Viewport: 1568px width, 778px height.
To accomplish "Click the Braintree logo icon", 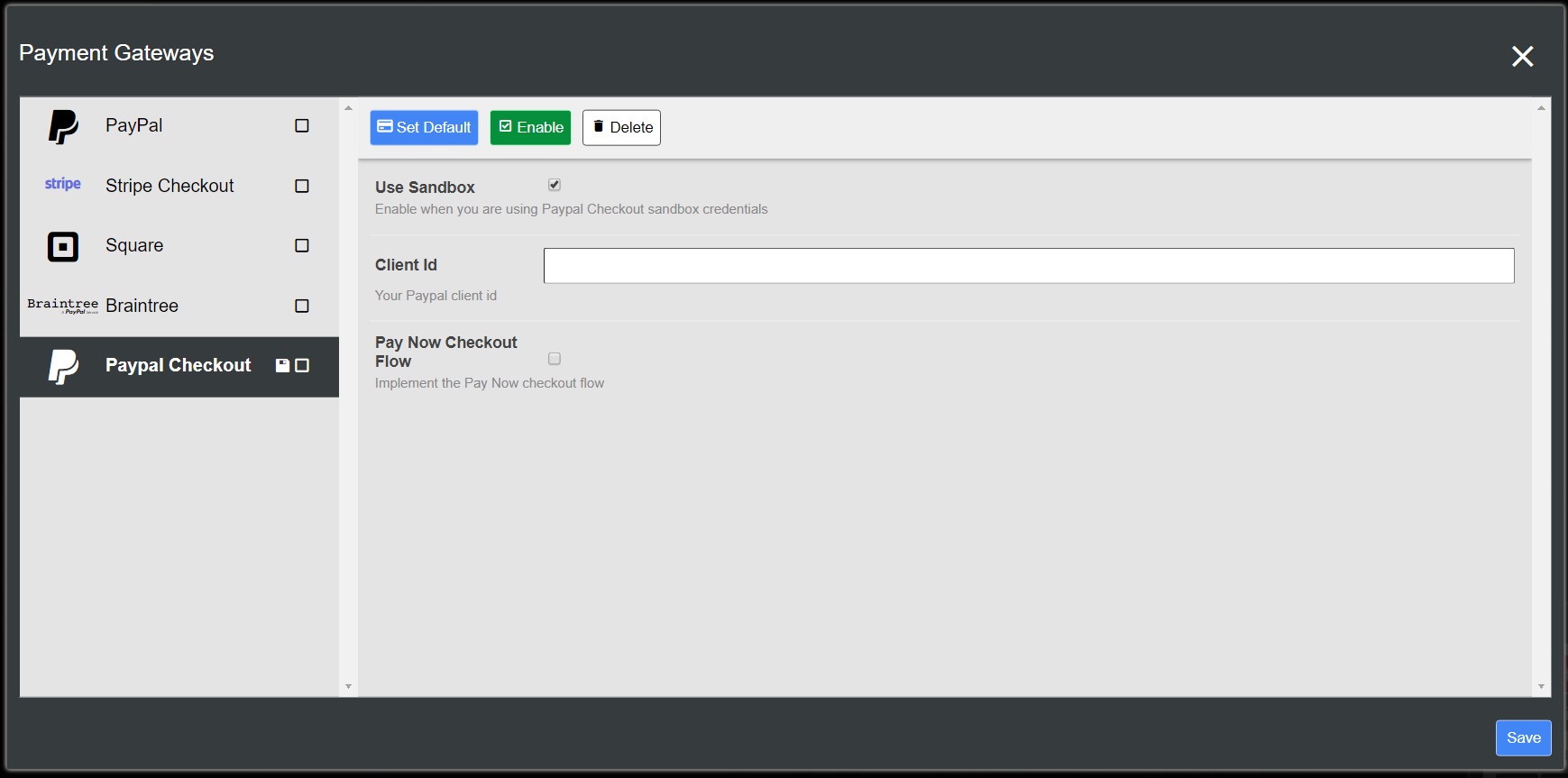I will 63,306.
